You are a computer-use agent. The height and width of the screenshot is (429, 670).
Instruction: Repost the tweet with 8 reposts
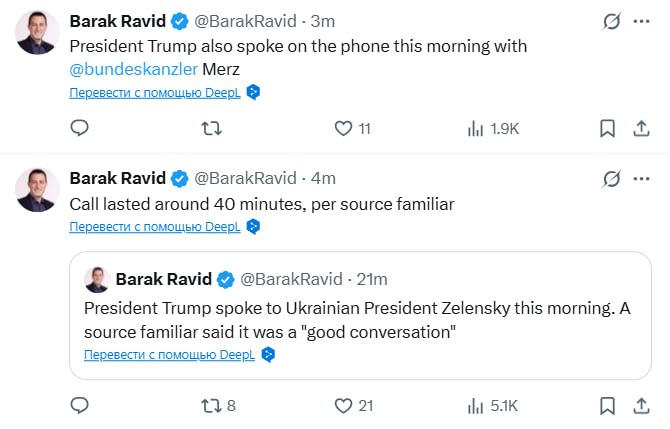212,405
